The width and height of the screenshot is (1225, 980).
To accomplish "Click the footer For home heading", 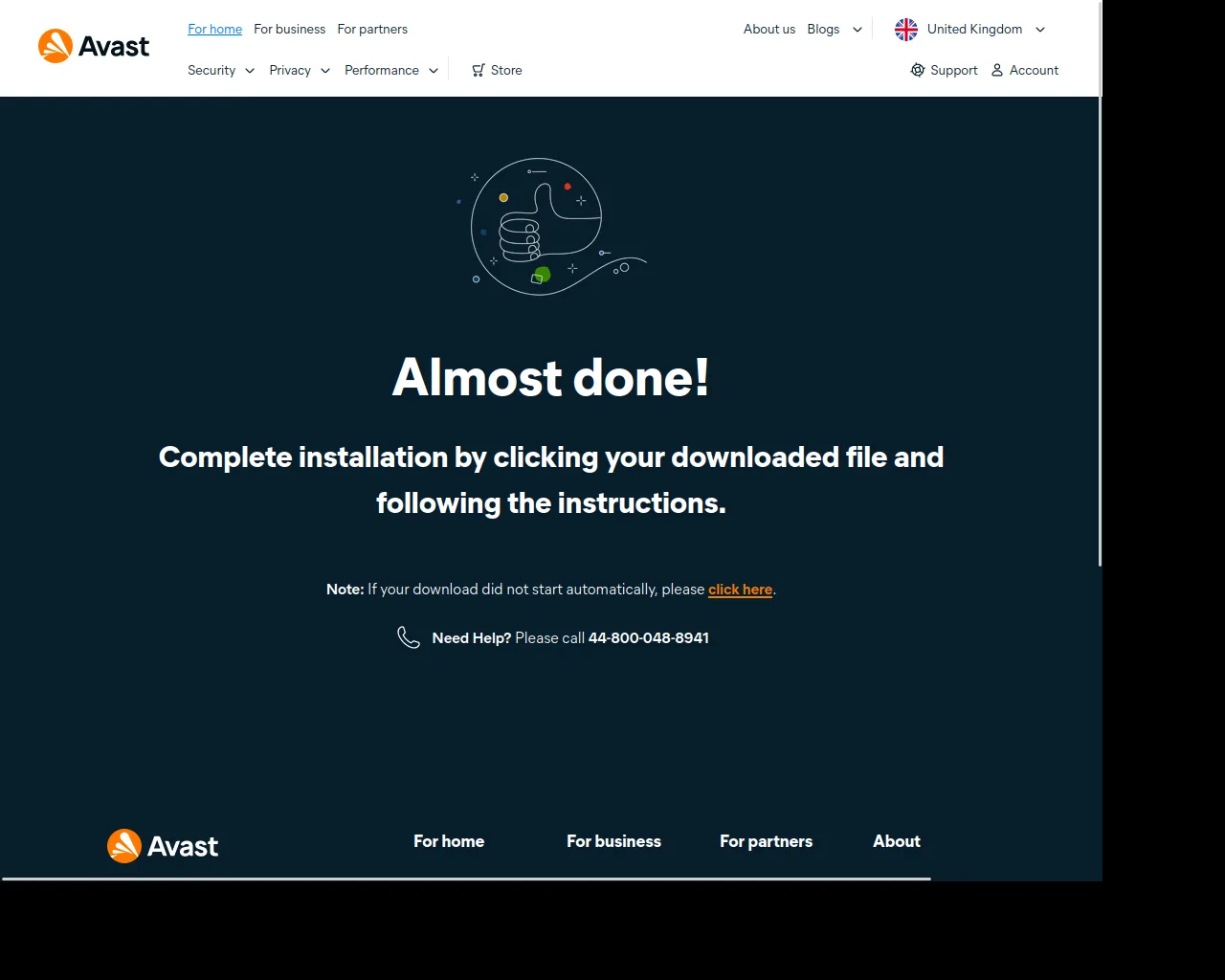I will [x=449, y=841].
